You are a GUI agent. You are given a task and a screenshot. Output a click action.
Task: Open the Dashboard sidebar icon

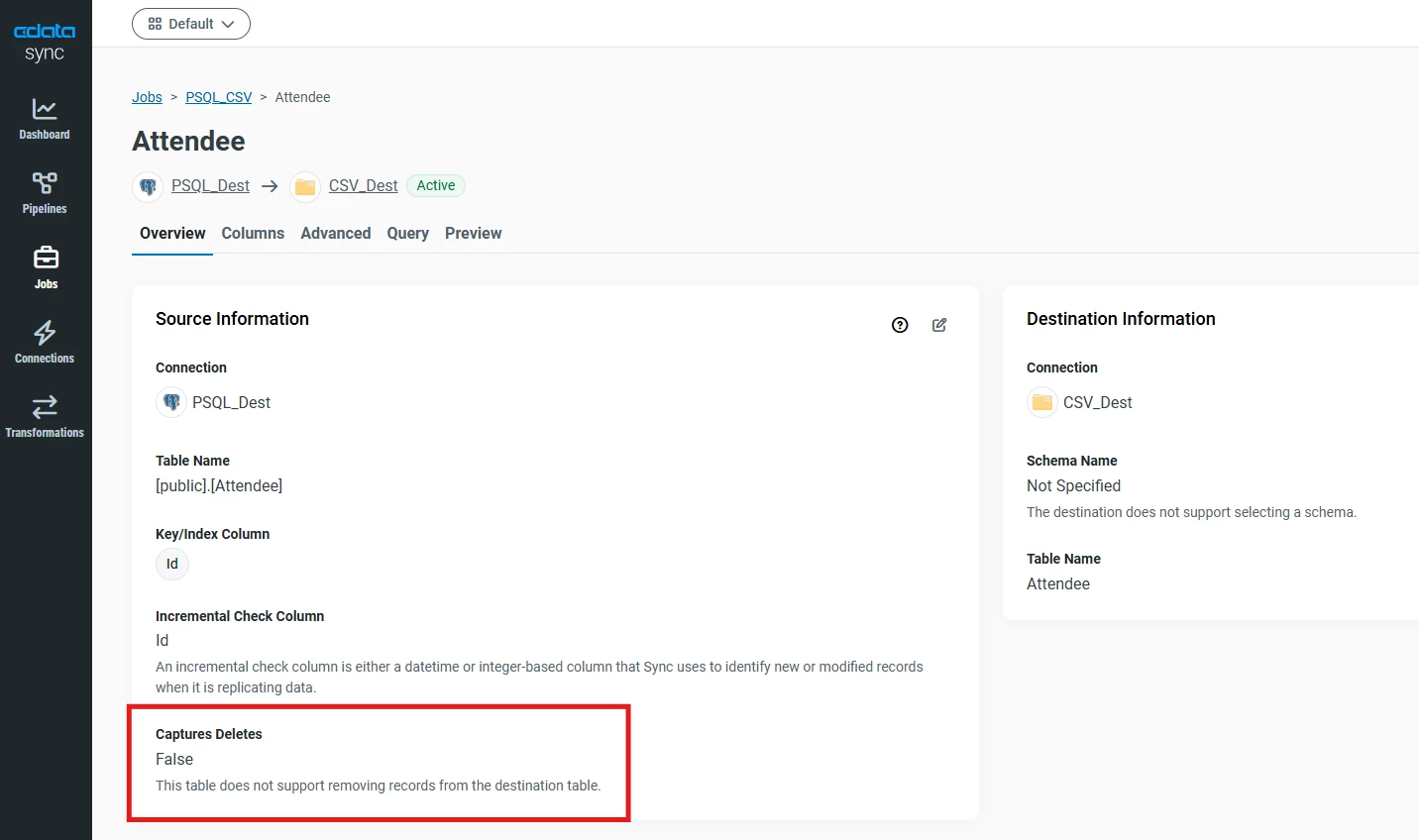[45, 119]
